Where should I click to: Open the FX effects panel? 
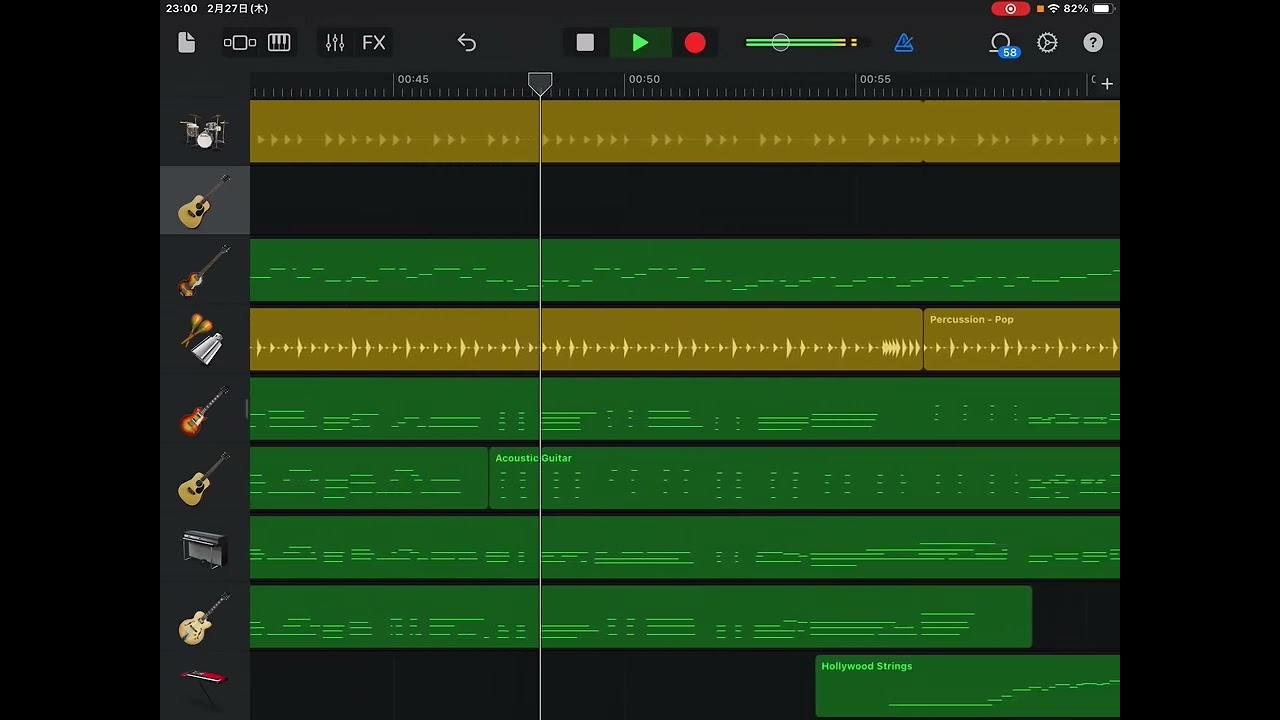(x=373, y=43)
